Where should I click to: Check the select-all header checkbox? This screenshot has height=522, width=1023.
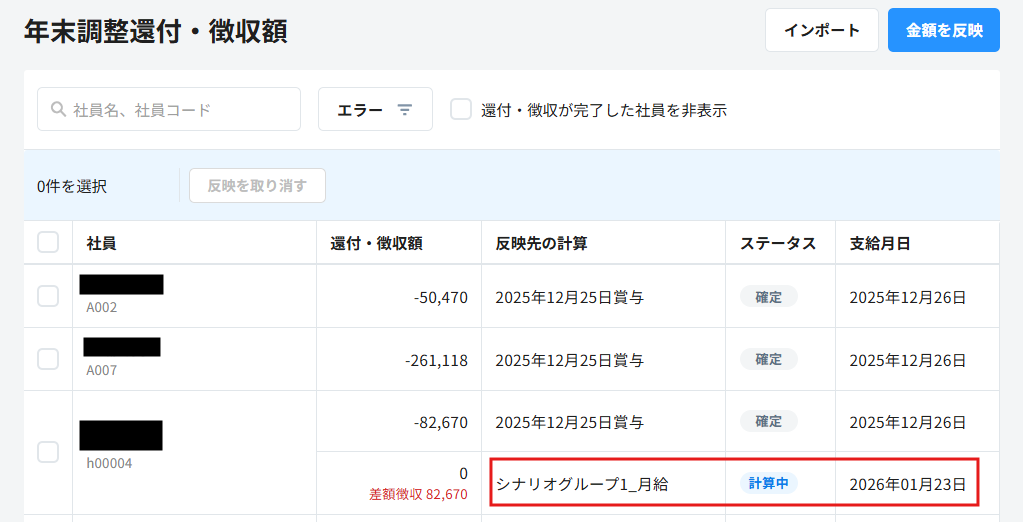coord(48,242)
